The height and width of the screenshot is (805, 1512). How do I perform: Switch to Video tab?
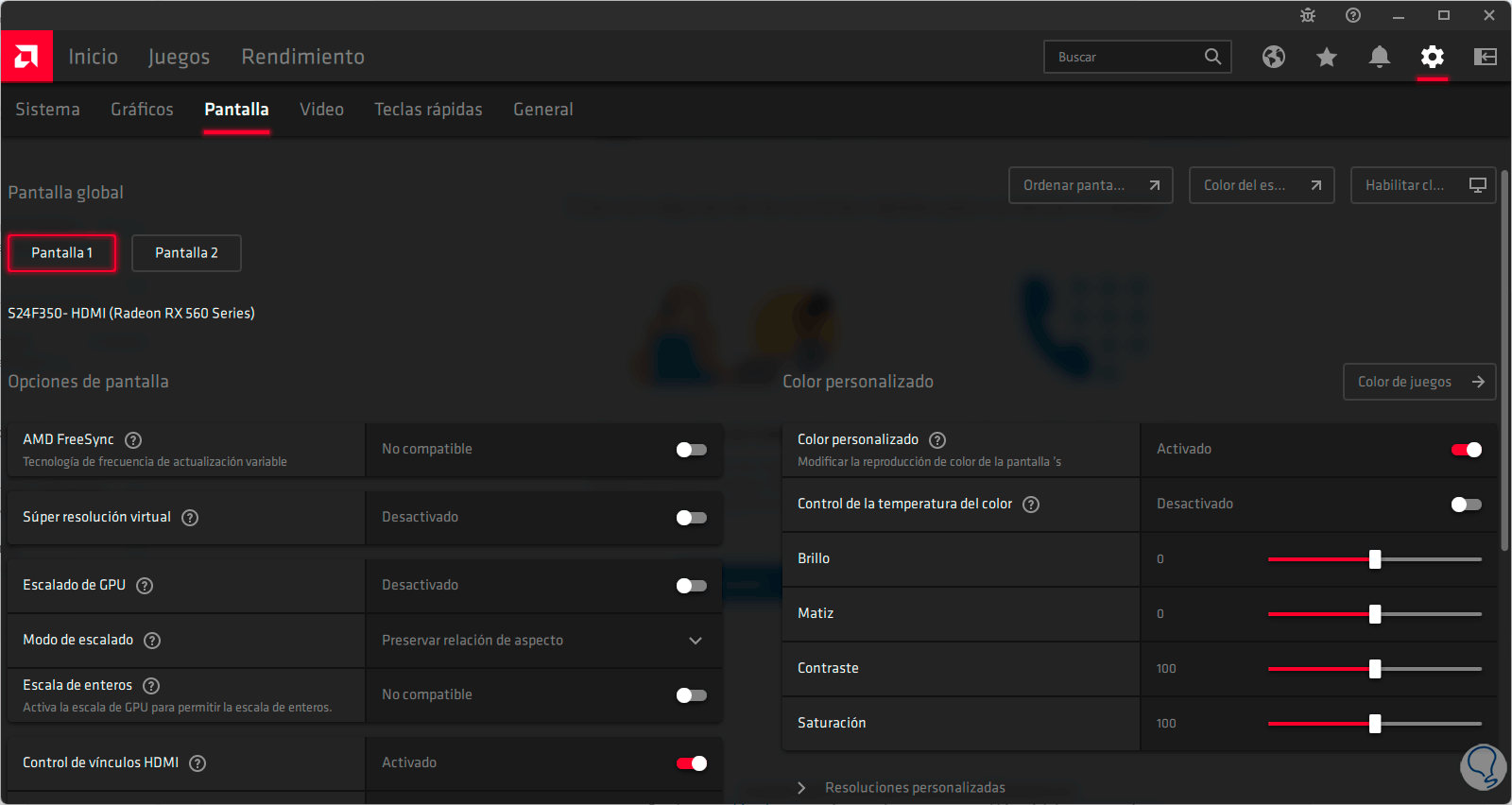click(x=321, y=110)
